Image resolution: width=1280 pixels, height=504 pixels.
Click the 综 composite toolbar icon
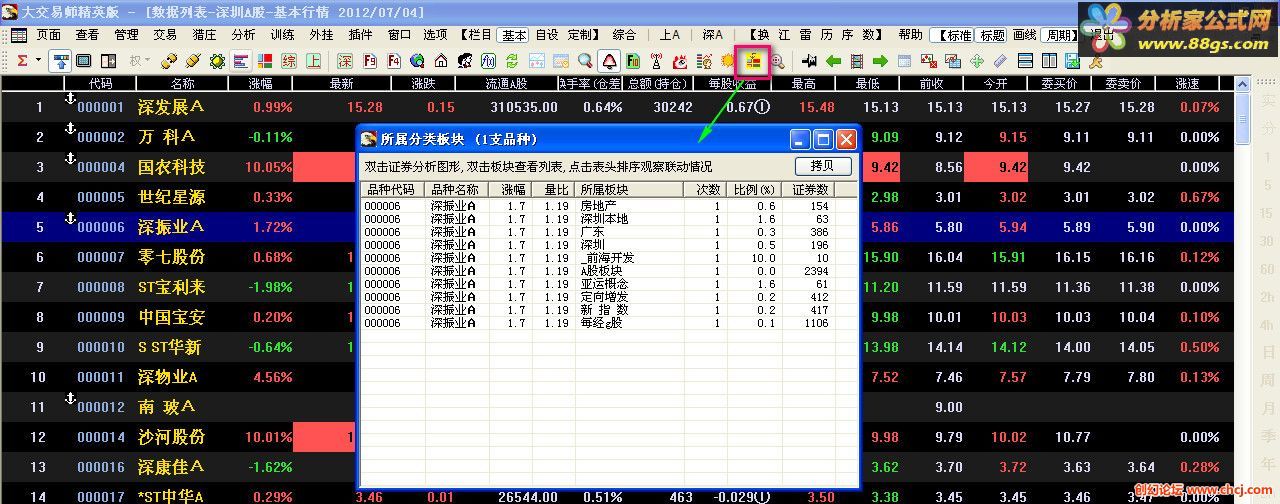tap(289, 60)
